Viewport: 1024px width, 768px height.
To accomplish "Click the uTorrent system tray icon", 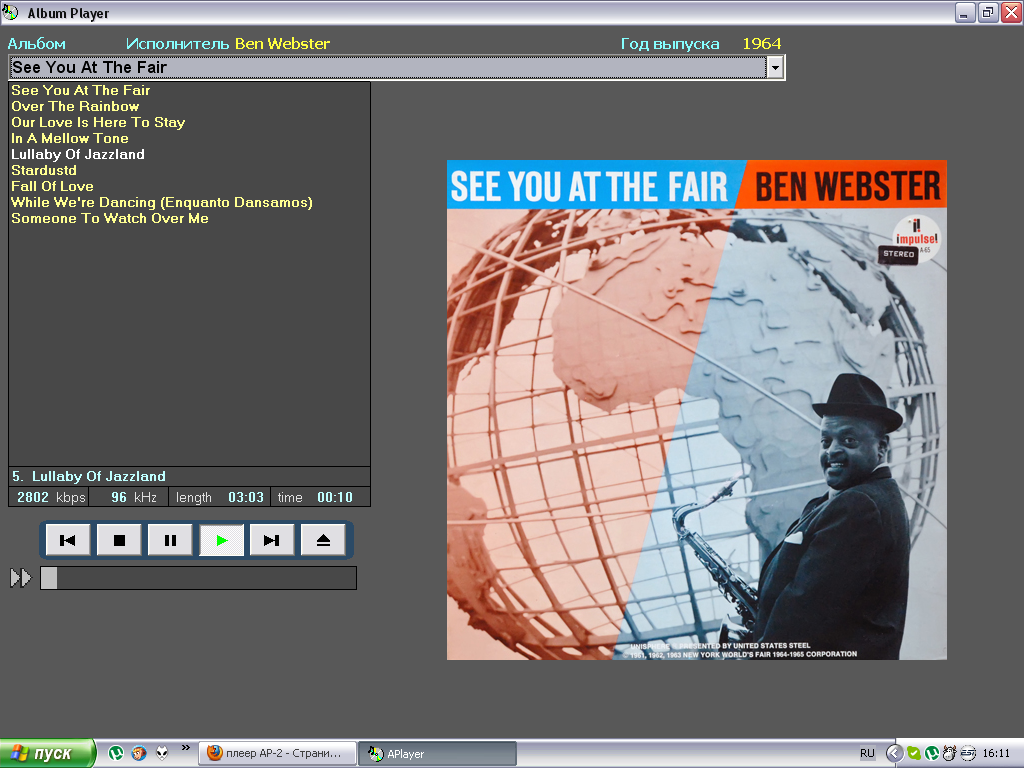I will click(x=932, y=753).
